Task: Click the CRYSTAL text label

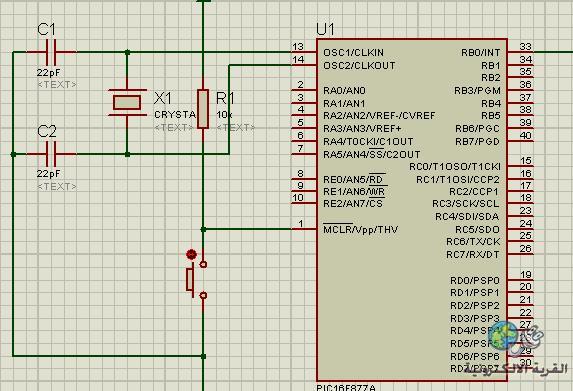Action: click(175, 115)
